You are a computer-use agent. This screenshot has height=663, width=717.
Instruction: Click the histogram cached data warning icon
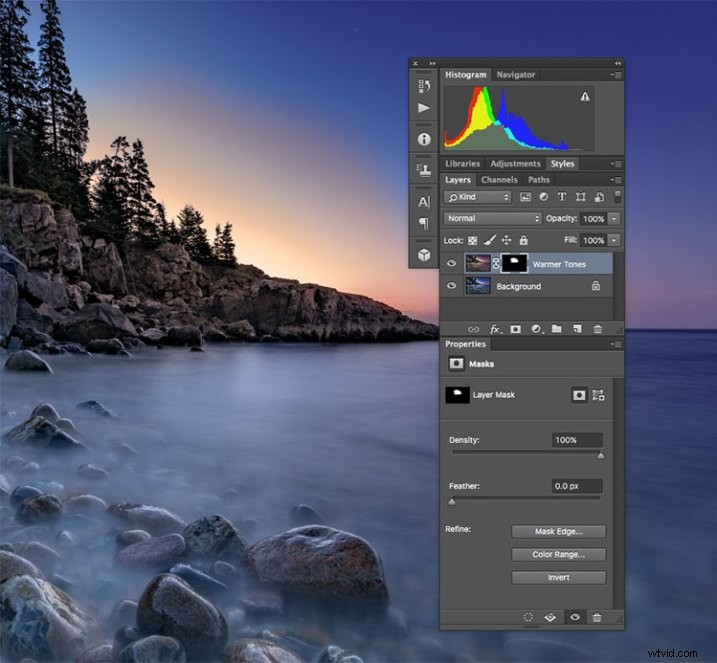point(585,96)
